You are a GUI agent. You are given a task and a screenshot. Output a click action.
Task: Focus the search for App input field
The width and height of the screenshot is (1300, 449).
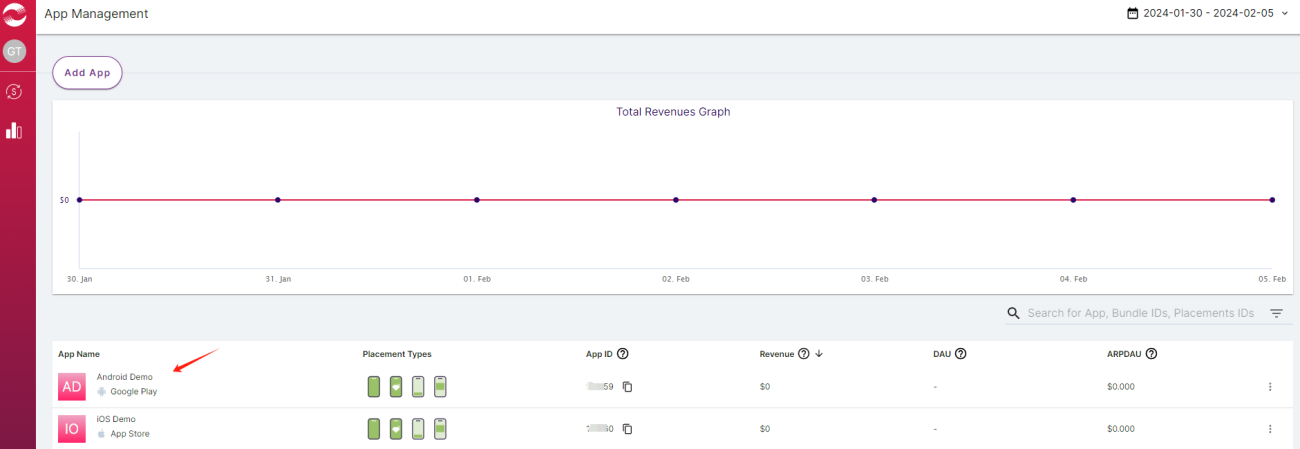click(1140, 313)
